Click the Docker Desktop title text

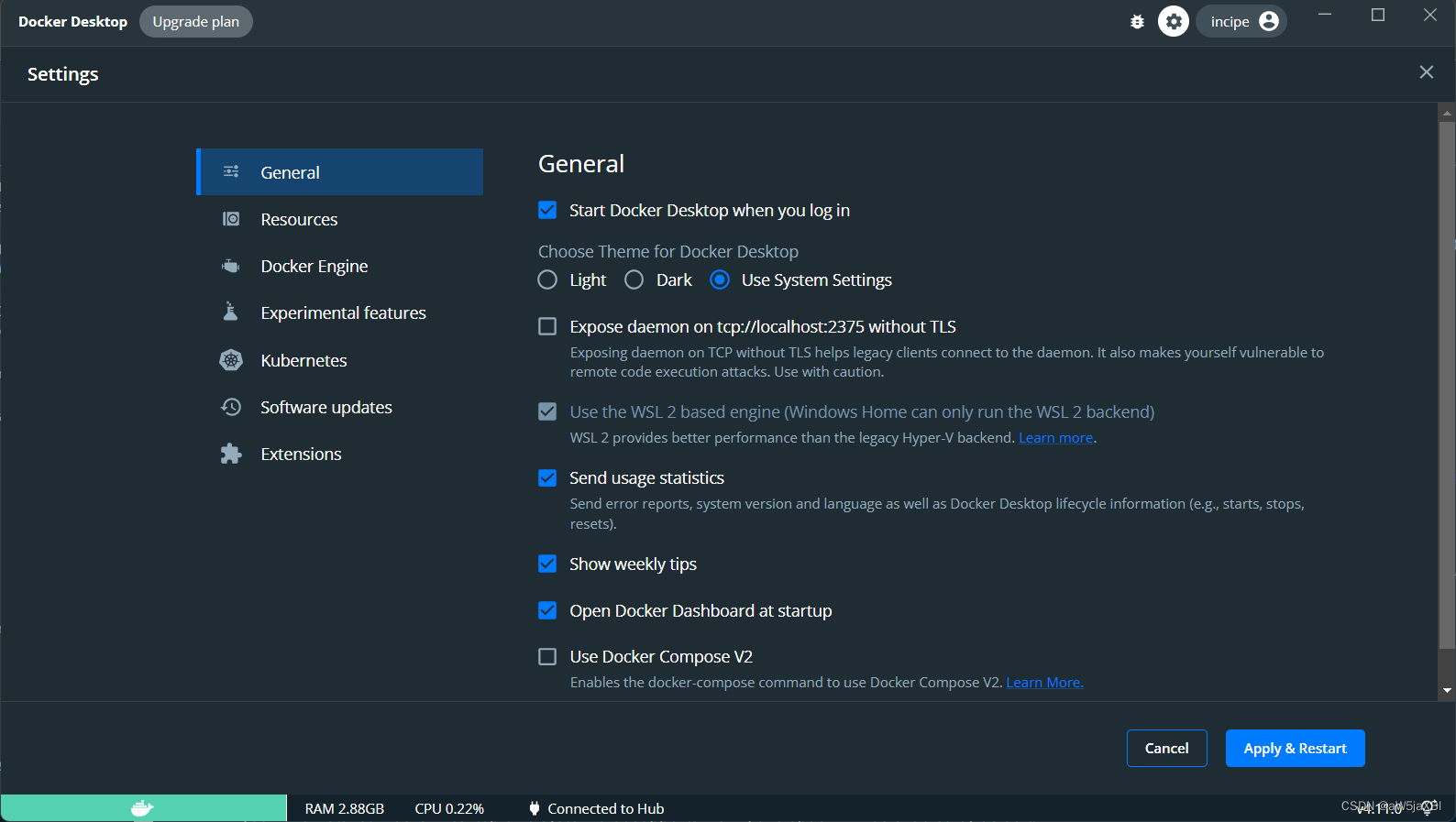72,21
